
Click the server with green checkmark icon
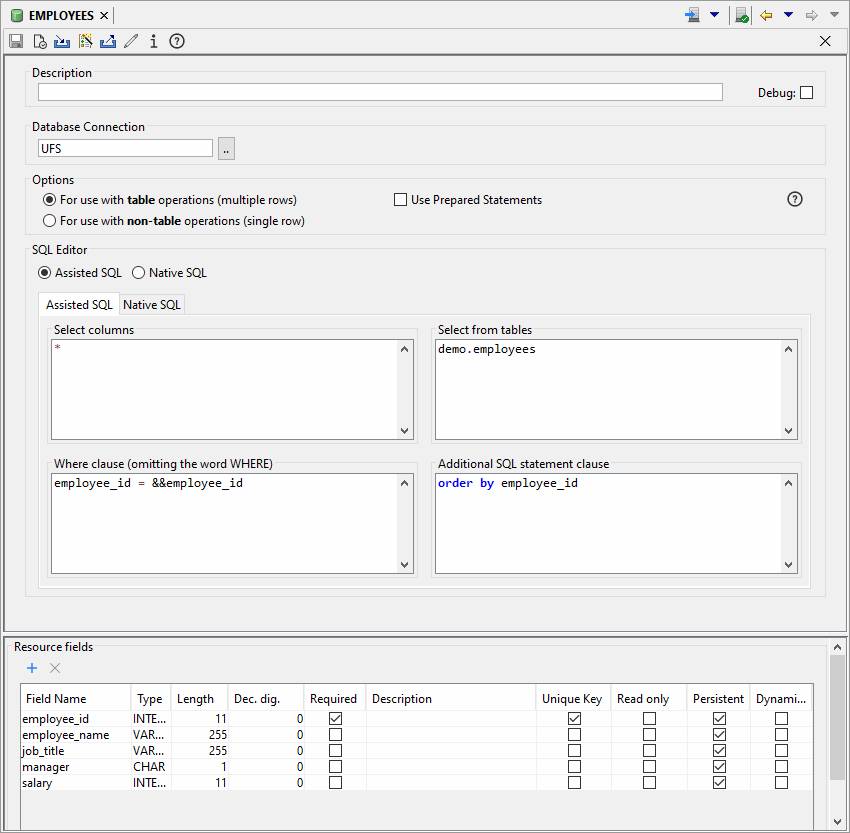[x=741, y=15]
